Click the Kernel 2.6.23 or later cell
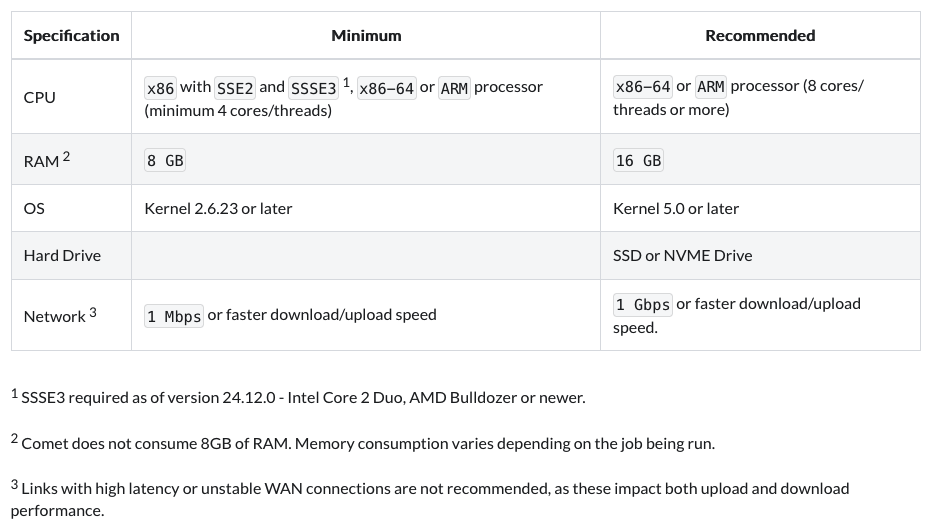Viewport: 931px width, 530px height. (218, 209)
